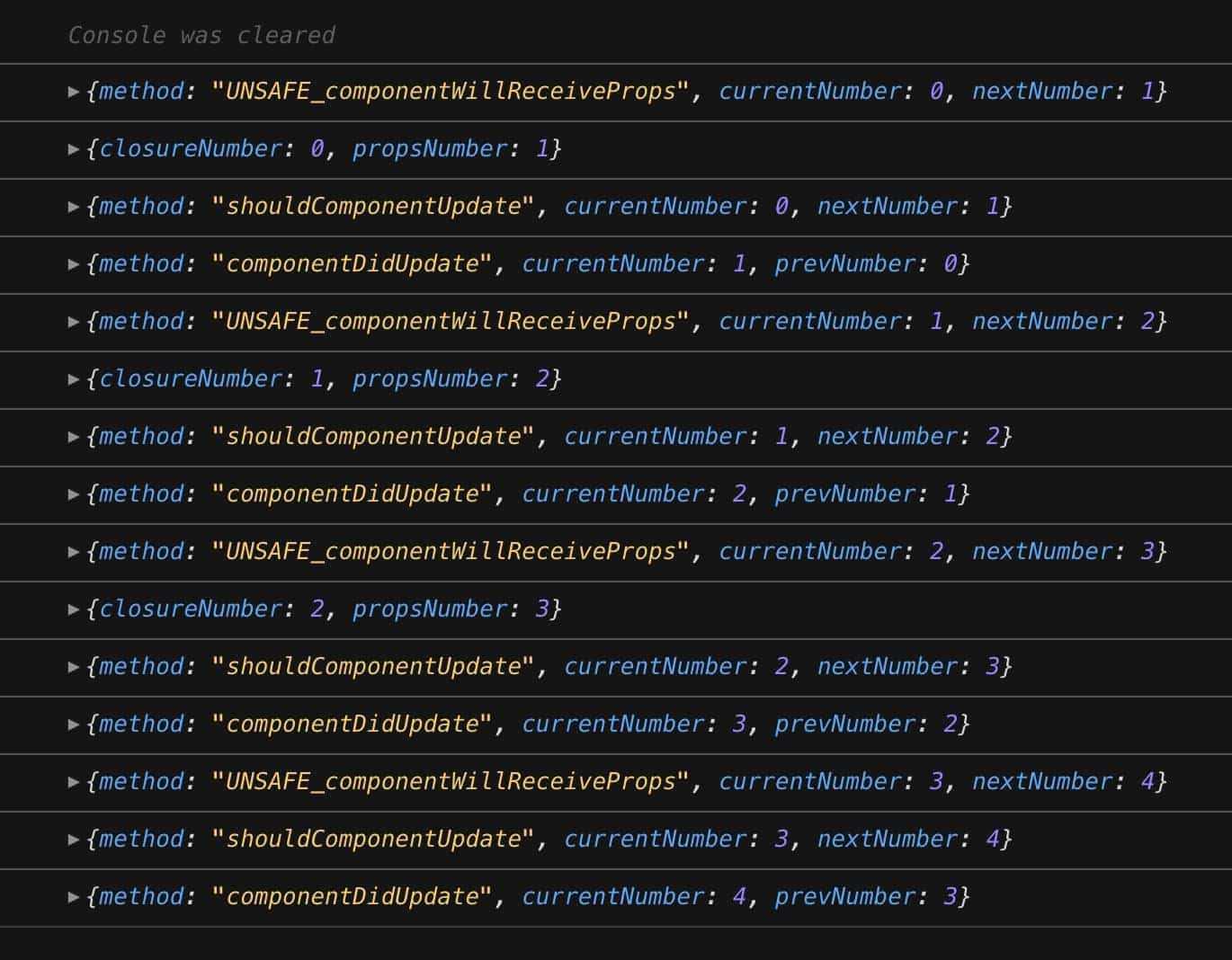
Task: Expand the componentDidUpdate entry with prevNumber: 0
Action: pyautogui.click(x=75, y=264)
